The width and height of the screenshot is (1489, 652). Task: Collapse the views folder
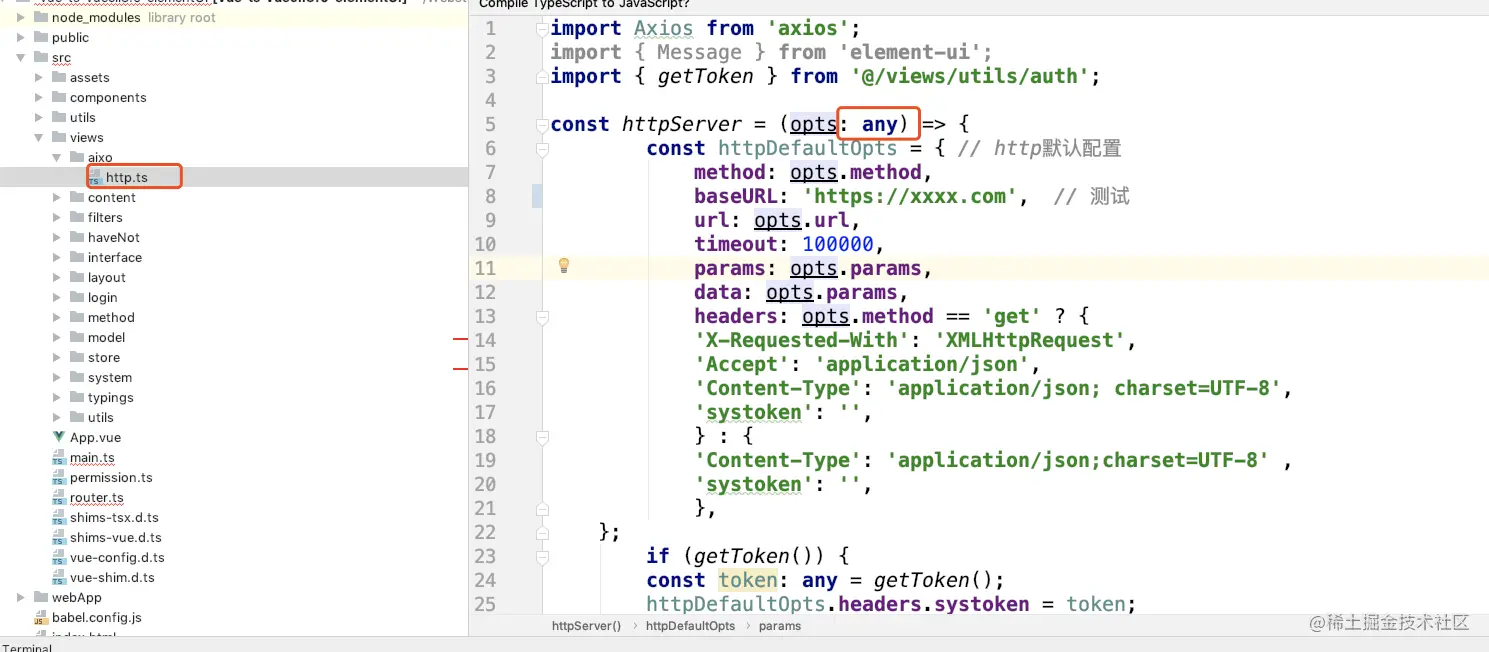[x=38, y=137]
